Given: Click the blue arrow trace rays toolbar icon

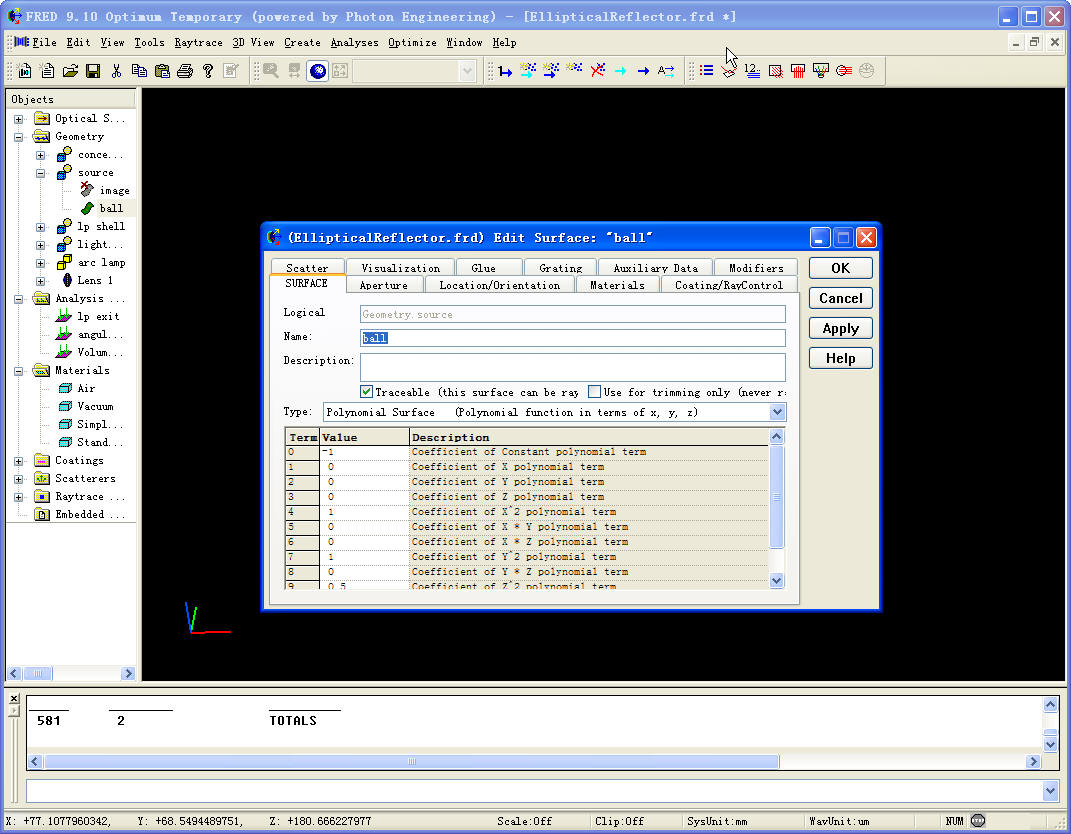Looking at the screenshot, I should pyautogui.click(x=505, y=70).
